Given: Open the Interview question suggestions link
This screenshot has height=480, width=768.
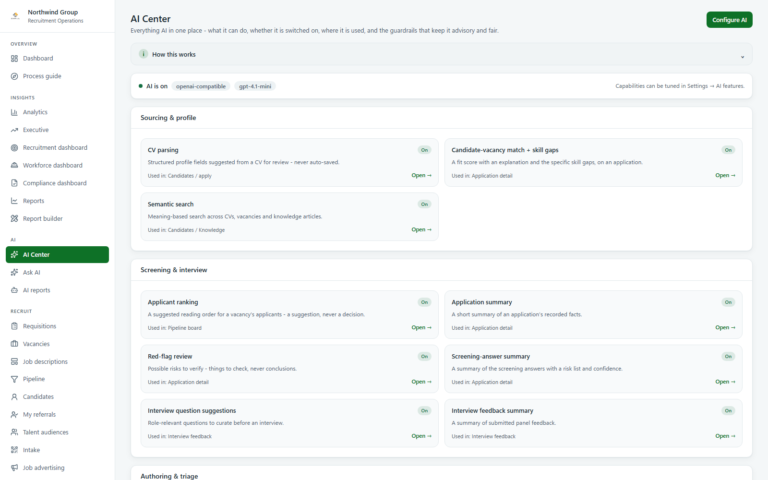Looking at the screenshot, I should coord(421,436).
